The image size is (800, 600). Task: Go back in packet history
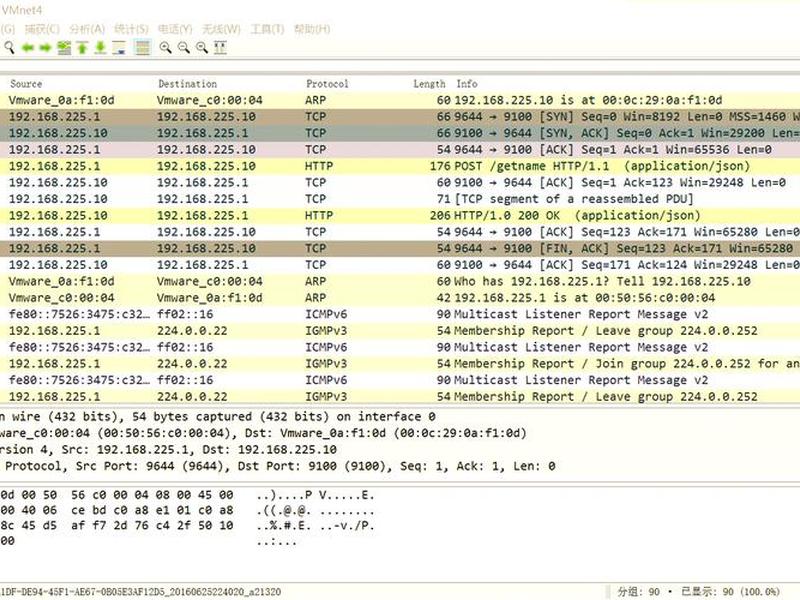tap(28, 48)
